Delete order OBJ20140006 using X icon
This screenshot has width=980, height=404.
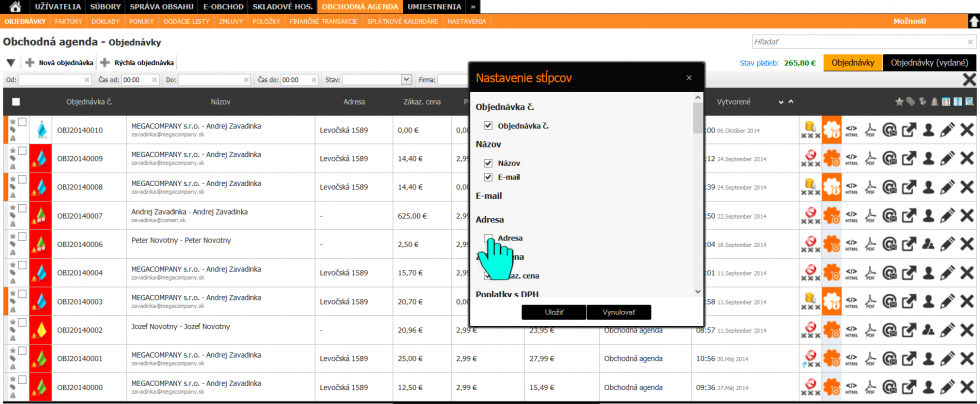[967, 244]
